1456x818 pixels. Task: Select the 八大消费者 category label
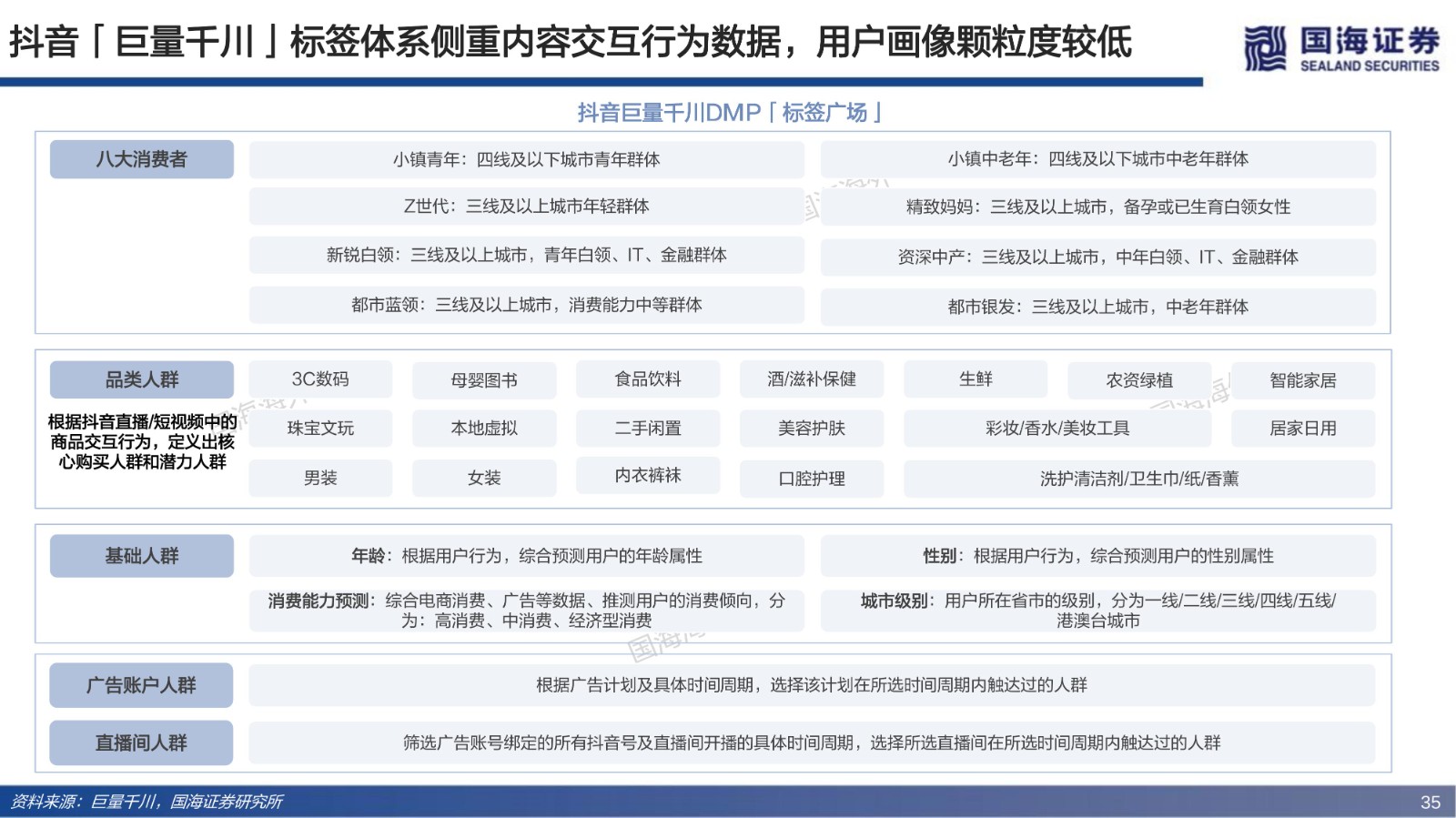(x=142, y=159)
